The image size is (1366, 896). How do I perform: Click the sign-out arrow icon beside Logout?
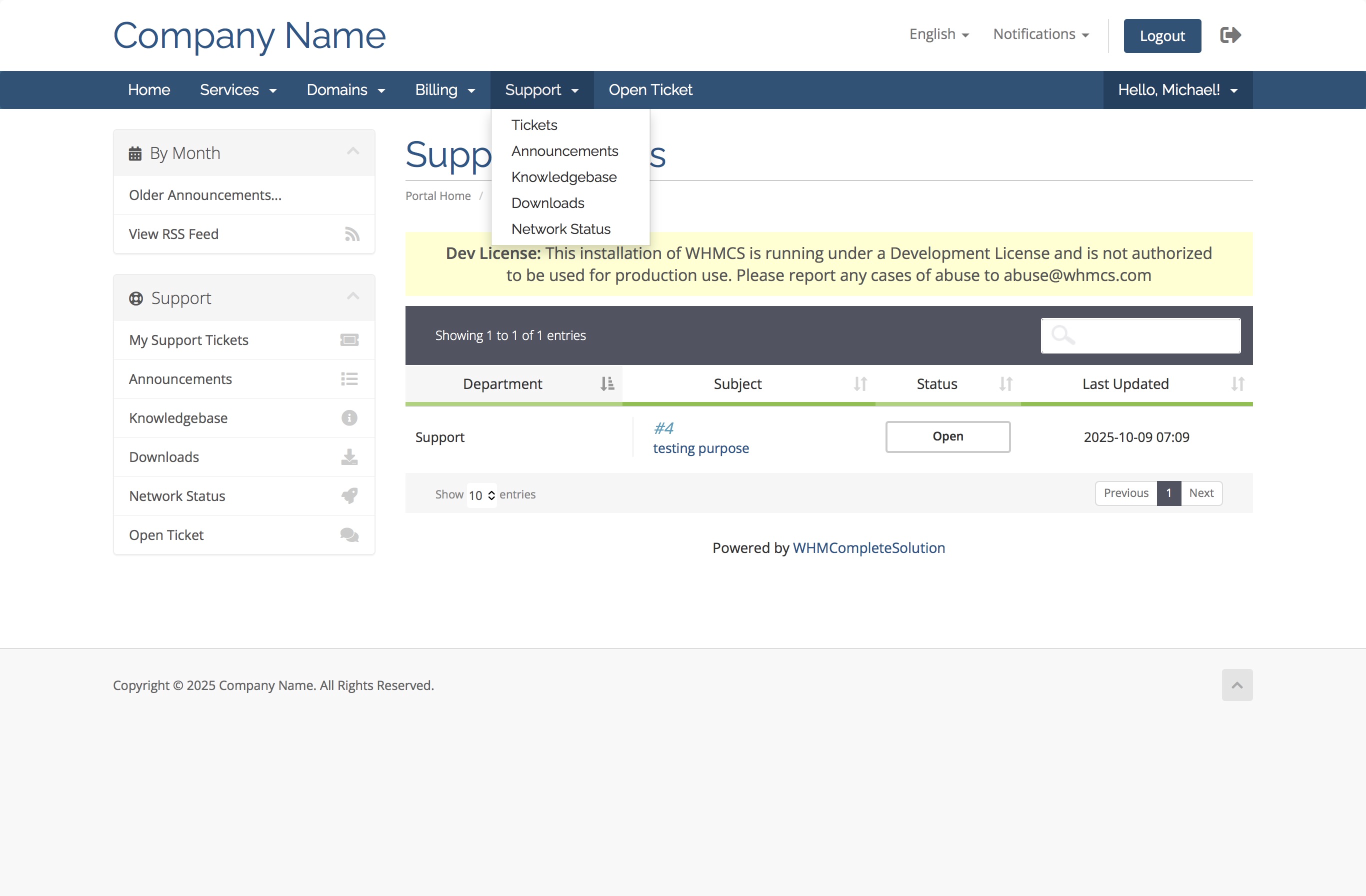pyautogui.click(x=1230, y=35)
